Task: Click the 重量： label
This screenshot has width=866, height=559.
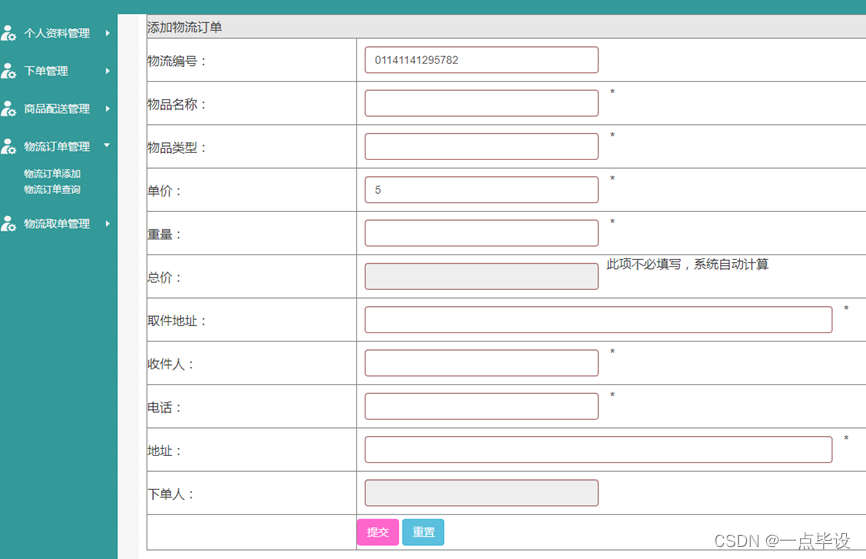Action: 164,234
